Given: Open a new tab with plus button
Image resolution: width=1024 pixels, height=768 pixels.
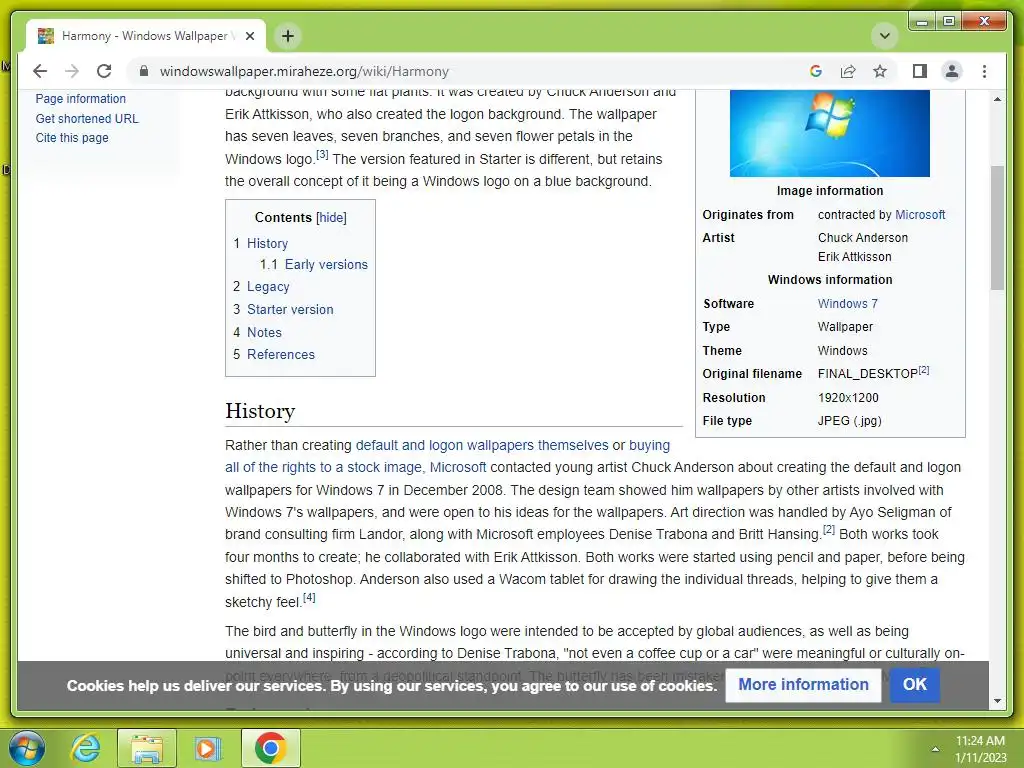Looking at the screenshot, I should coord(287,36).
